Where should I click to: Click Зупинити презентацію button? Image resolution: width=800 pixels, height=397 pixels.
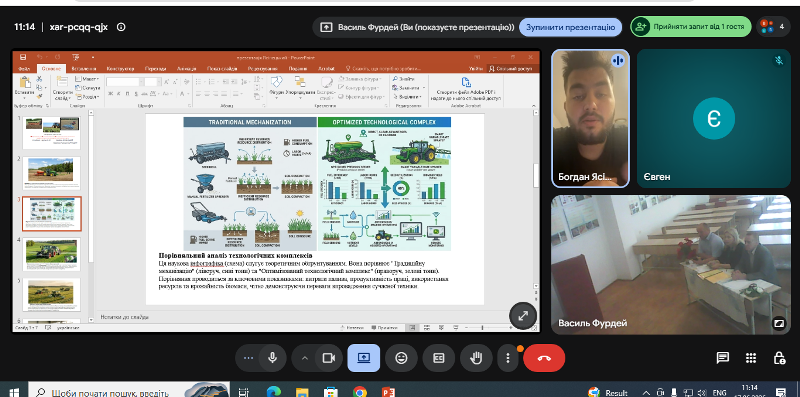[570, 27]
